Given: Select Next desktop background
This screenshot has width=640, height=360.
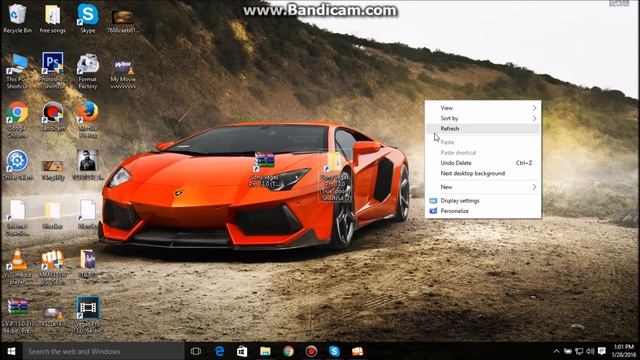Looking at the screenshot, I should 483,173.
